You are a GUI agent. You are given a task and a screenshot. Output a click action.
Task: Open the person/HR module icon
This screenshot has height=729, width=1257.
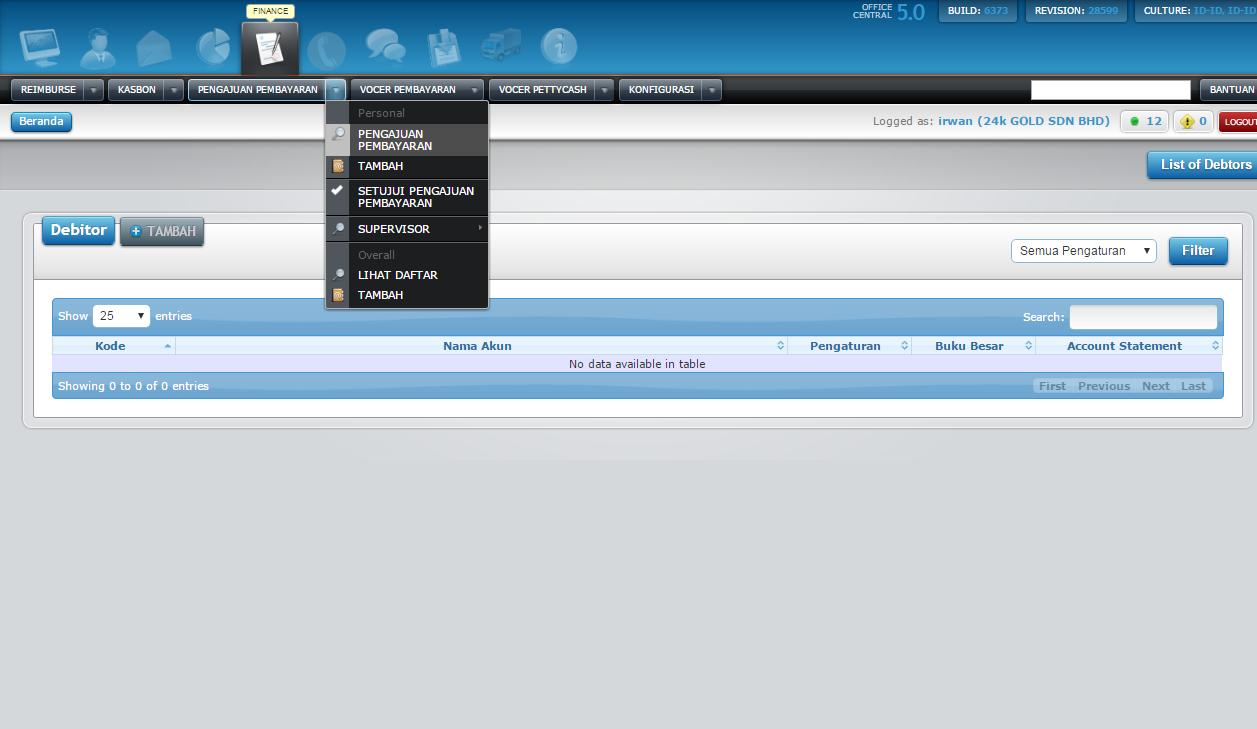(98, 47)
